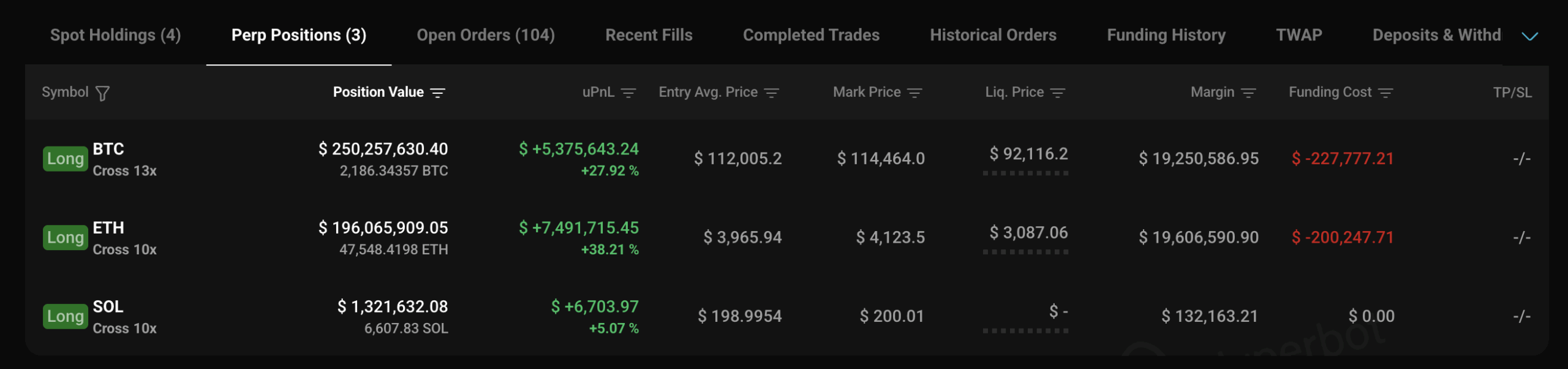The image size is (1568, 369).
Task: View the Recent Fills tab
Action: click(x=649, y=35)
